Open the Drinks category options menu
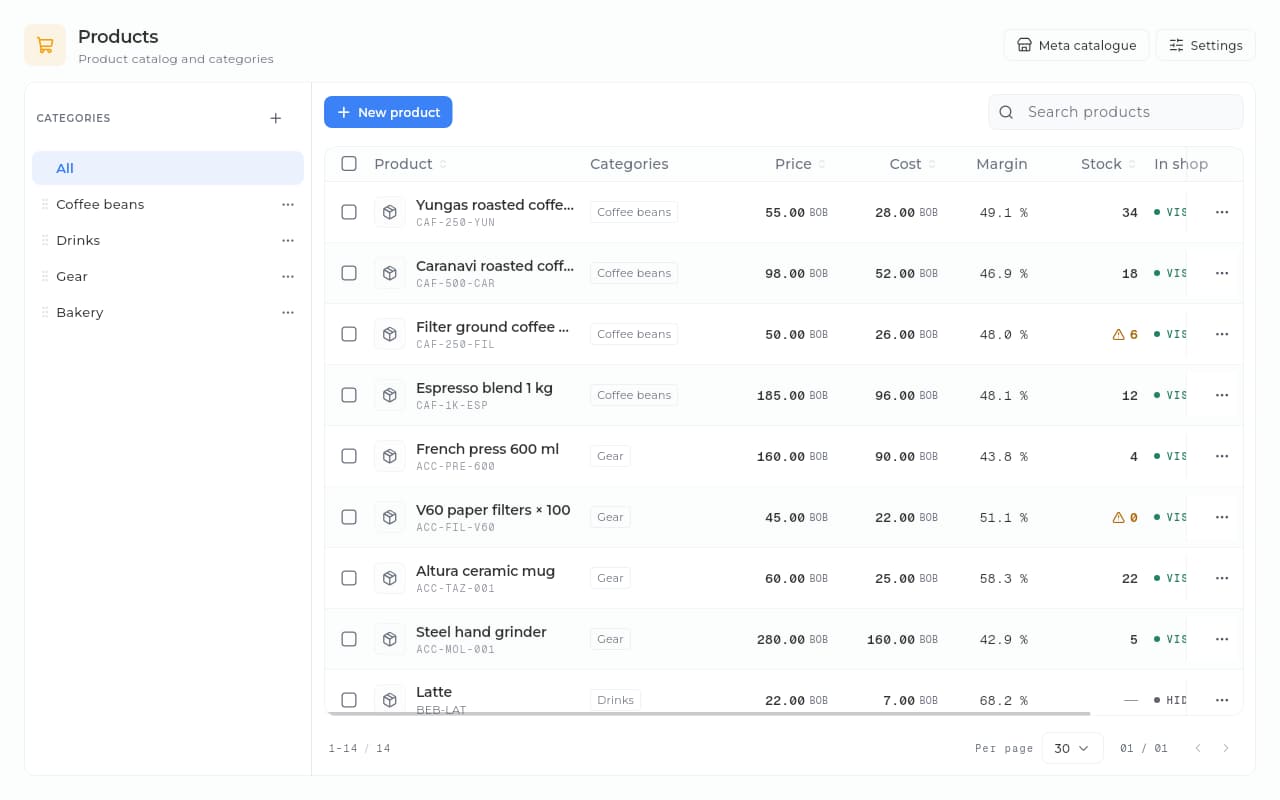The width and height of the screenshot is (1280, 800). (288, 240)
